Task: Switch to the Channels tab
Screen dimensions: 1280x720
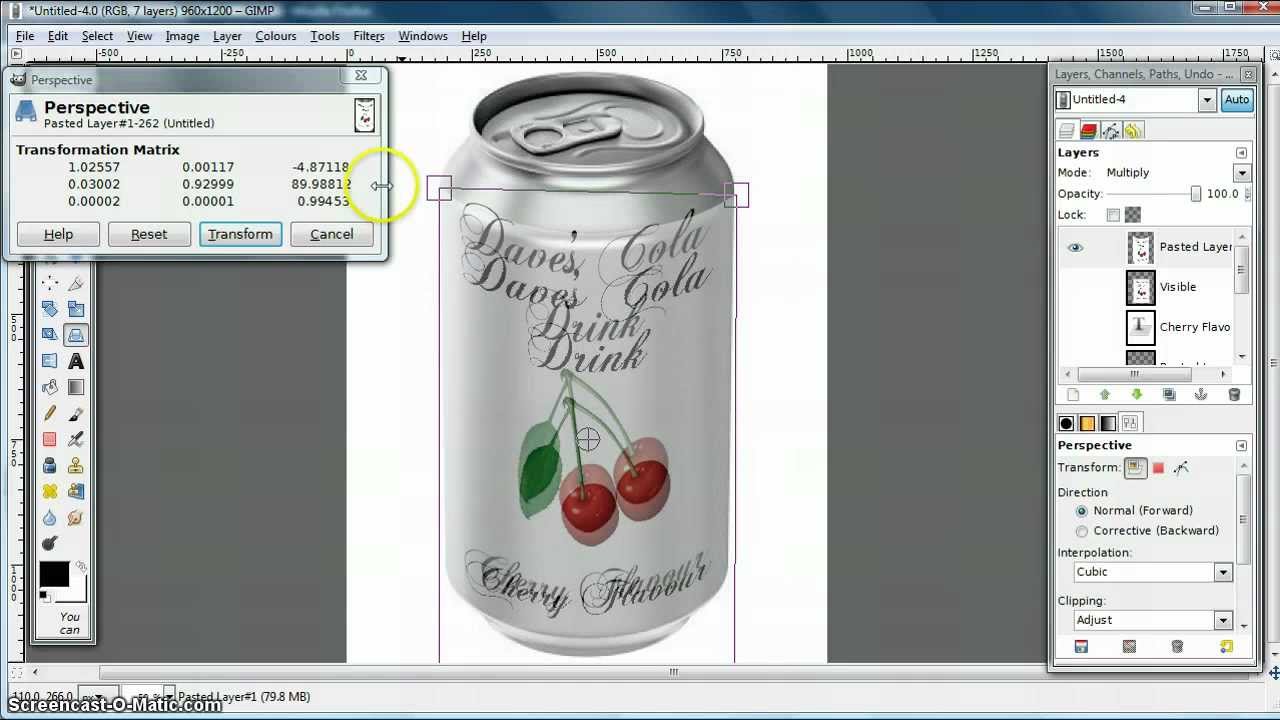Action: [1089, 131]
